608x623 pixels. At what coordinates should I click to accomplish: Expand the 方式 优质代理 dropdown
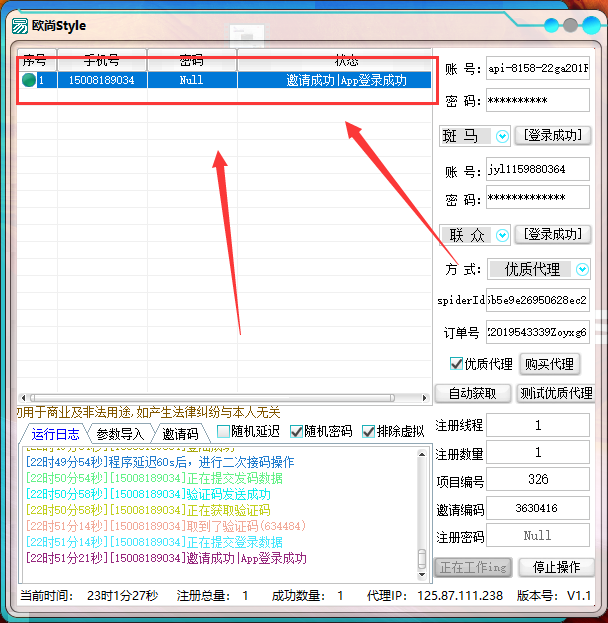point(582,269)
